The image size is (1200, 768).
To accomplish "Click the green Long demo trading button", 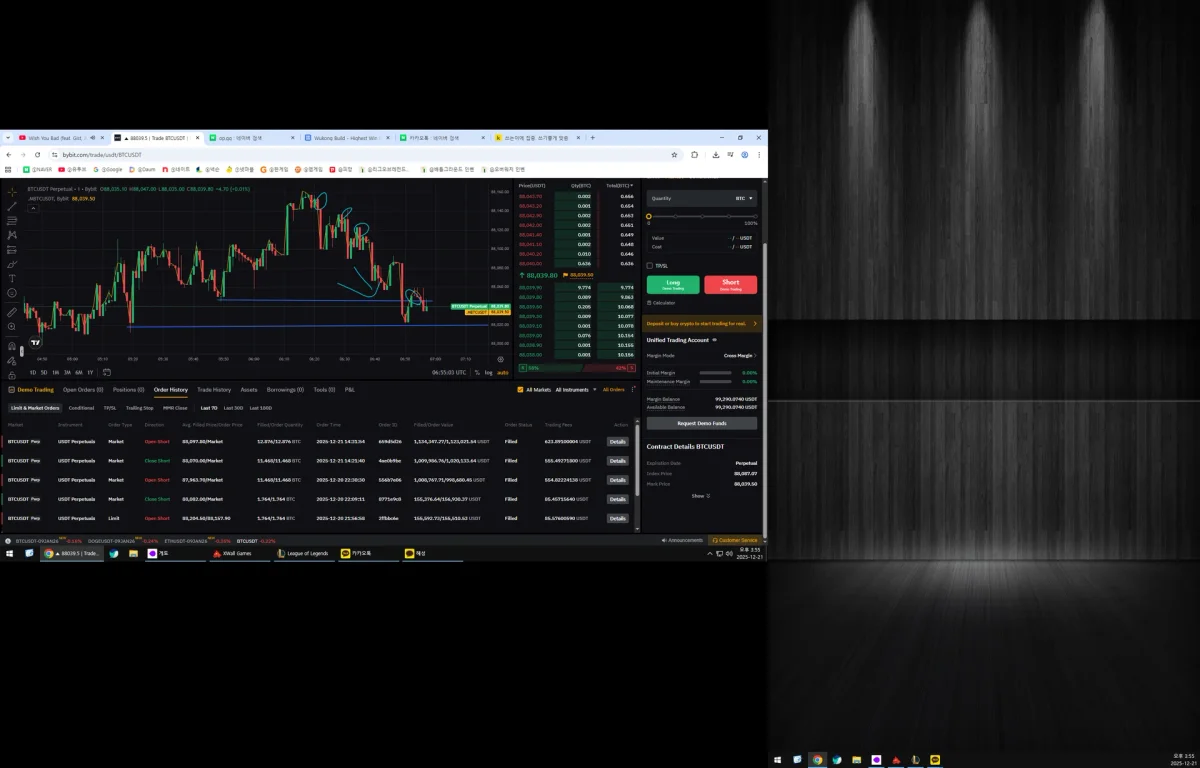I will point(673,285).
